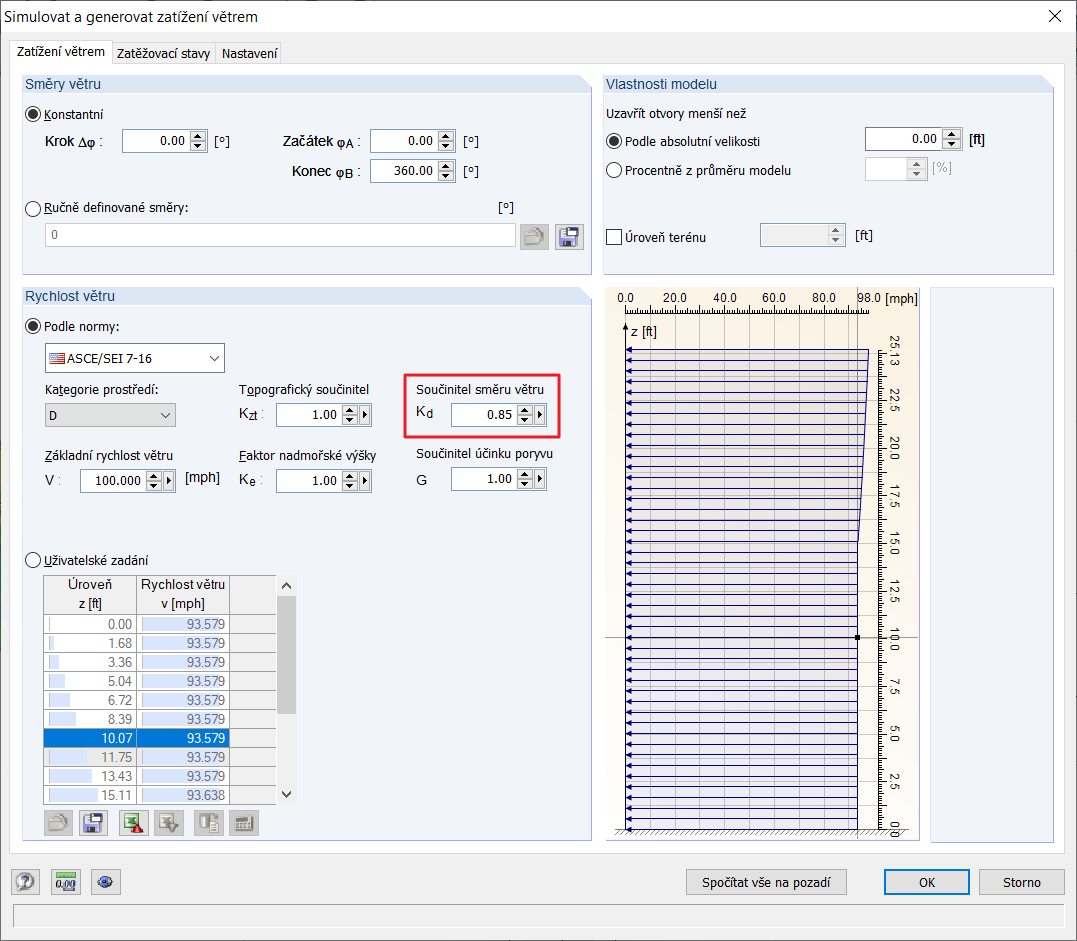
Task: Export wind table to Excel
Action: point(133,822)
